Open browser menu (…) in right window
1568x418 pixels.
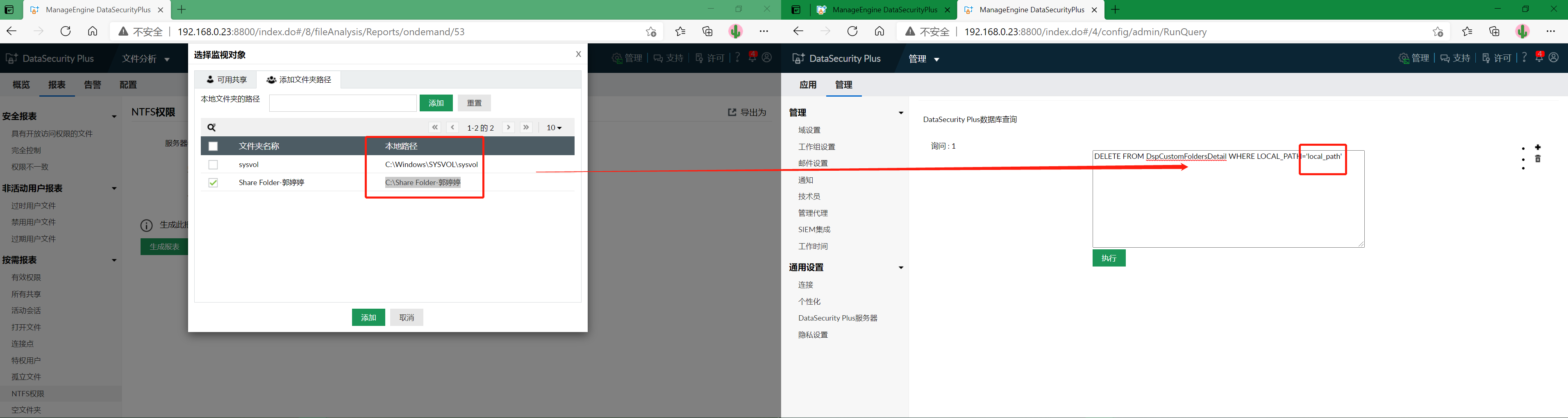[1550, 32]
